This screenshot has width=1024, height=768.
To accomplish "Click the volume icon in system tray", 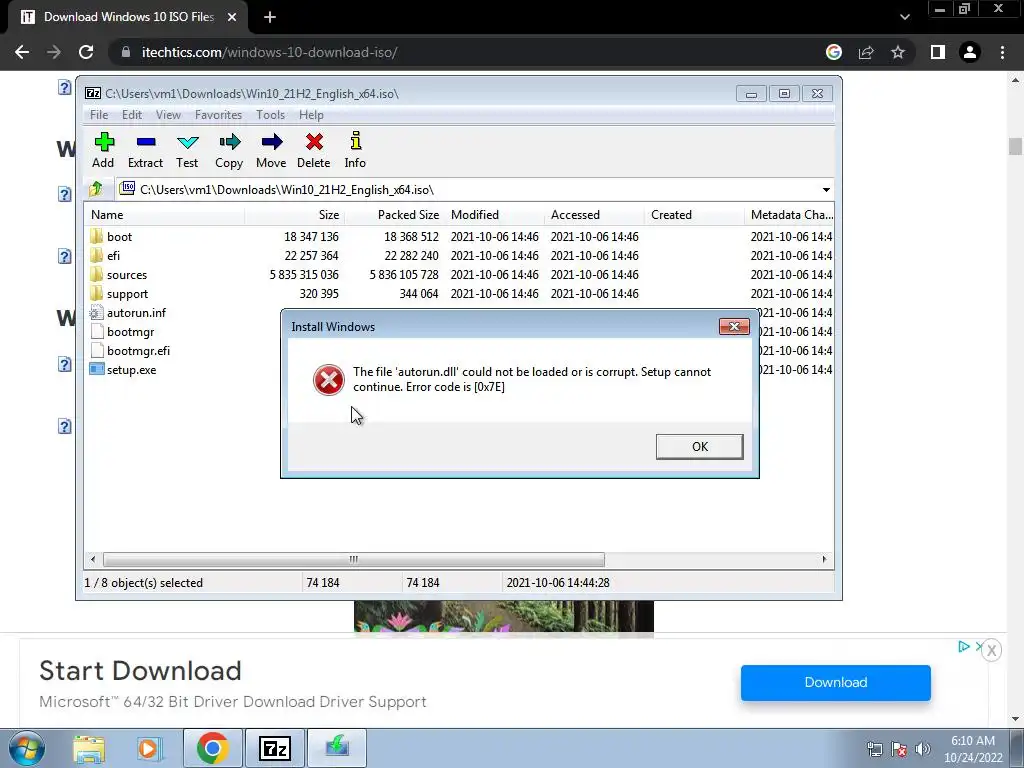I will [x=923, y=749].
